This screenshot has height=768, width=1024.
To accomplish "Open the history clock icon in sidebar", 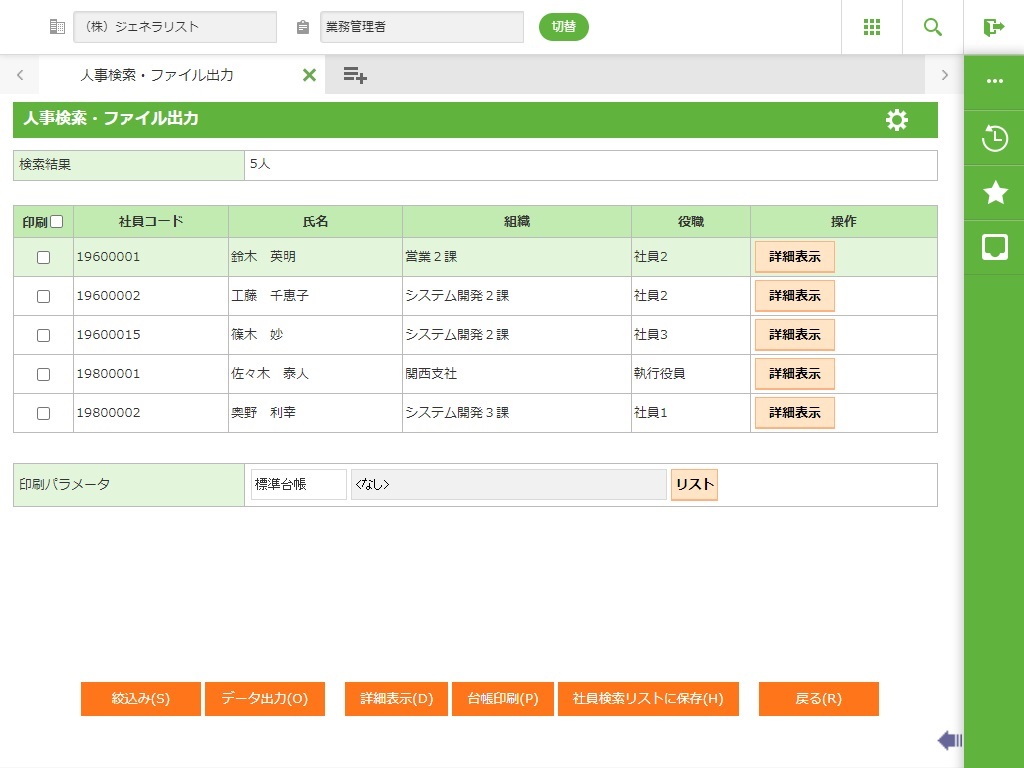I will tap(995, 138).
